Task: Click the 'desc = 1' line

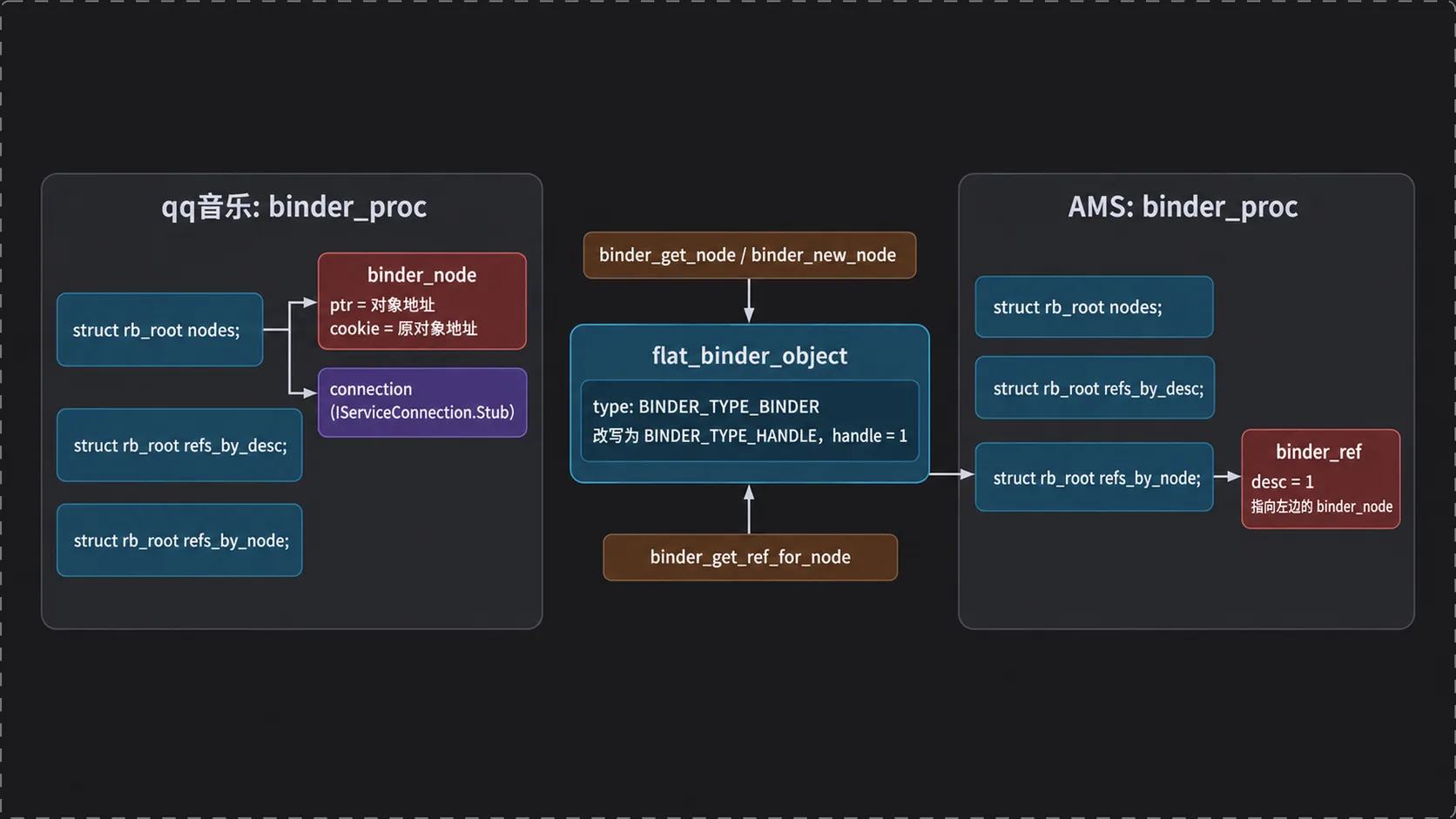Action: [1282, 481]
